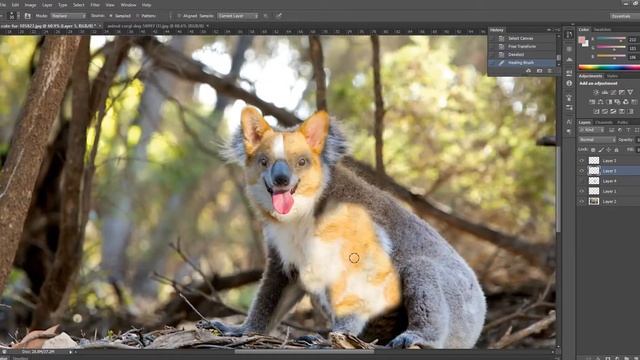This screenshot has width=640, height=360.
Task: Open the Filter menu
Action: click(95, 5)
